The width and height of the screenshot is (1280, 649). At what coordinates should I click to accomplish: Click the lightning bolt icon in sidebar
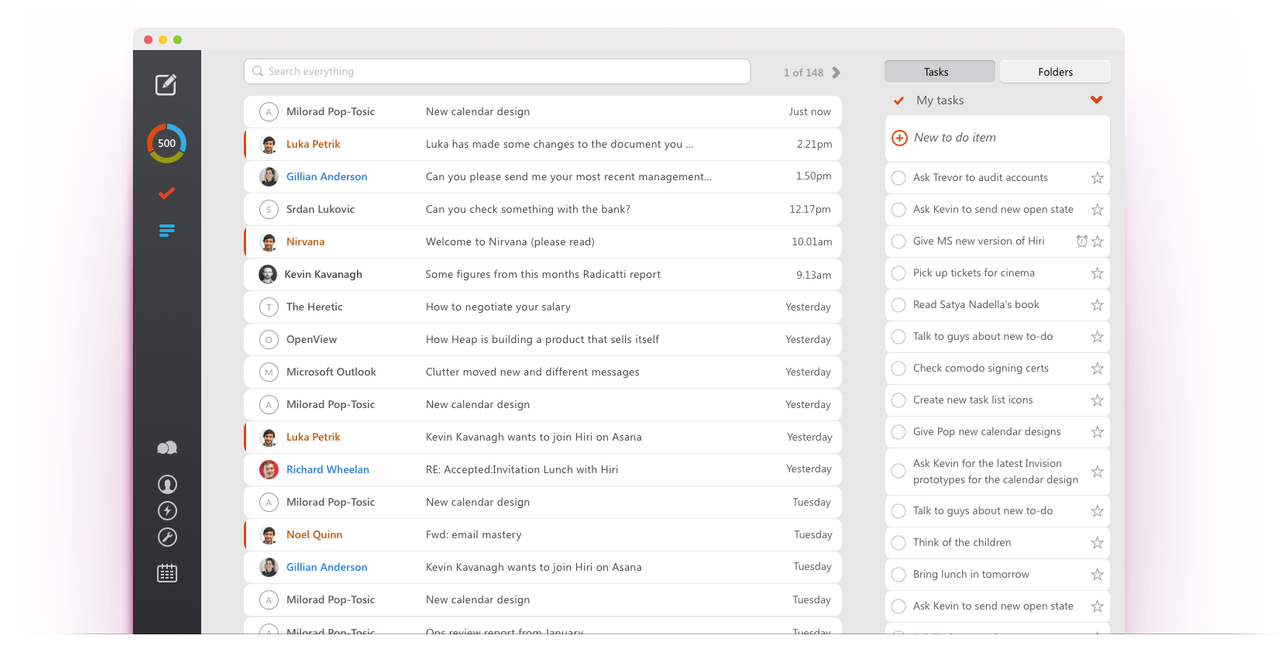click(x=167, y=511)
